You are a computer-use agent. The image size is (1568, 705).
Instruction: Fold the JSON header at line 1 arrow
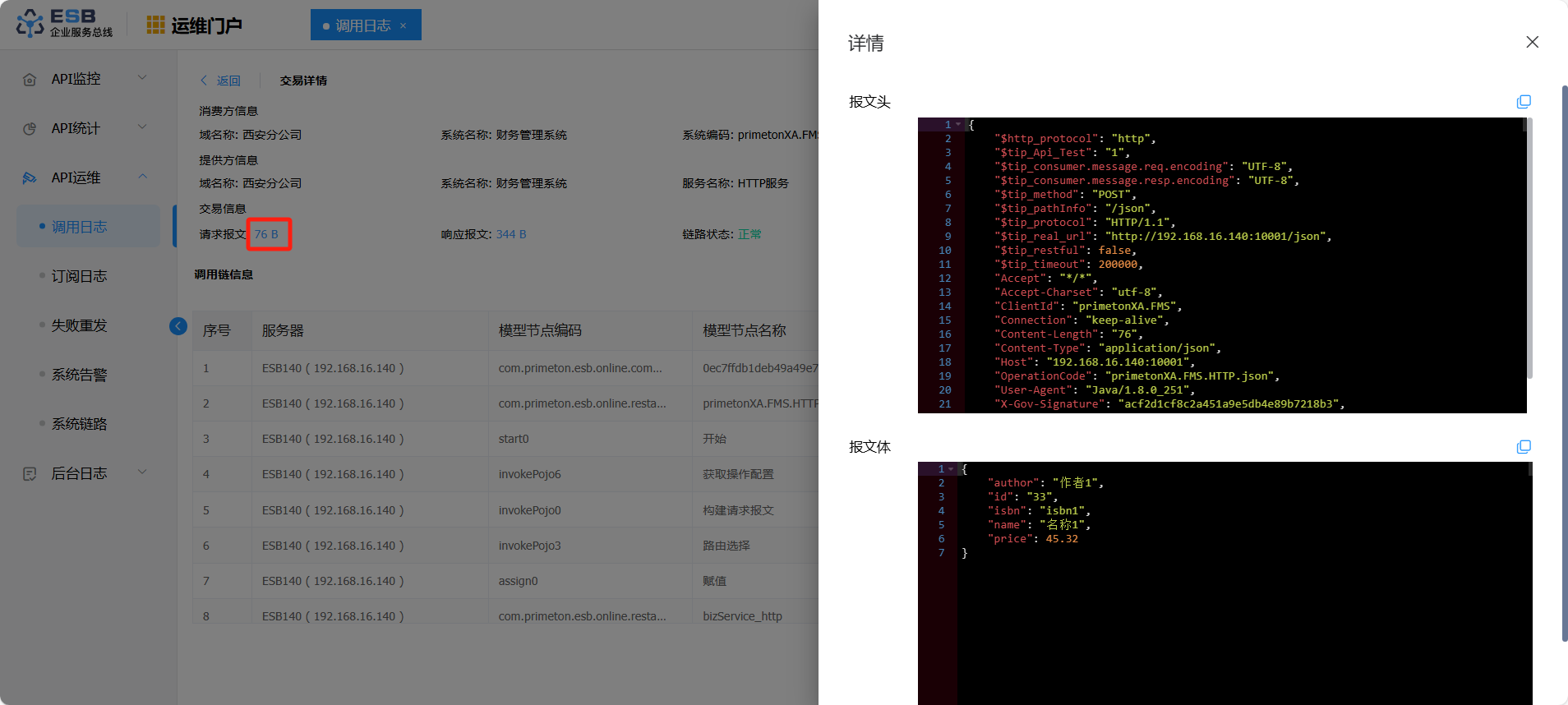coord(958,125)
